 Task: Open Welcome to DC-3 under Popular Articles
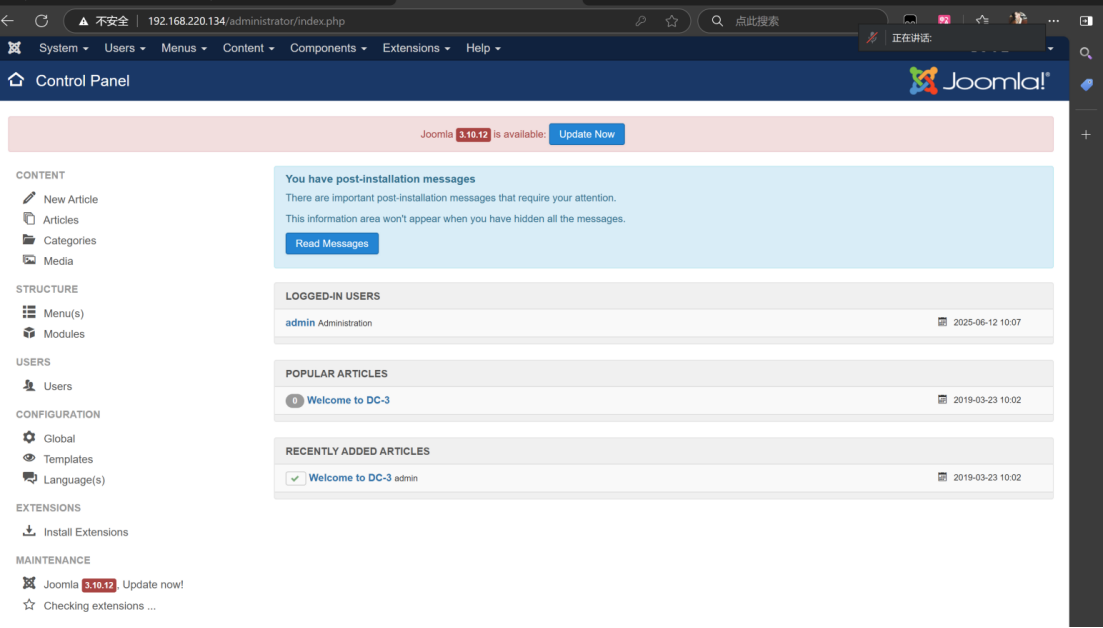348,400
